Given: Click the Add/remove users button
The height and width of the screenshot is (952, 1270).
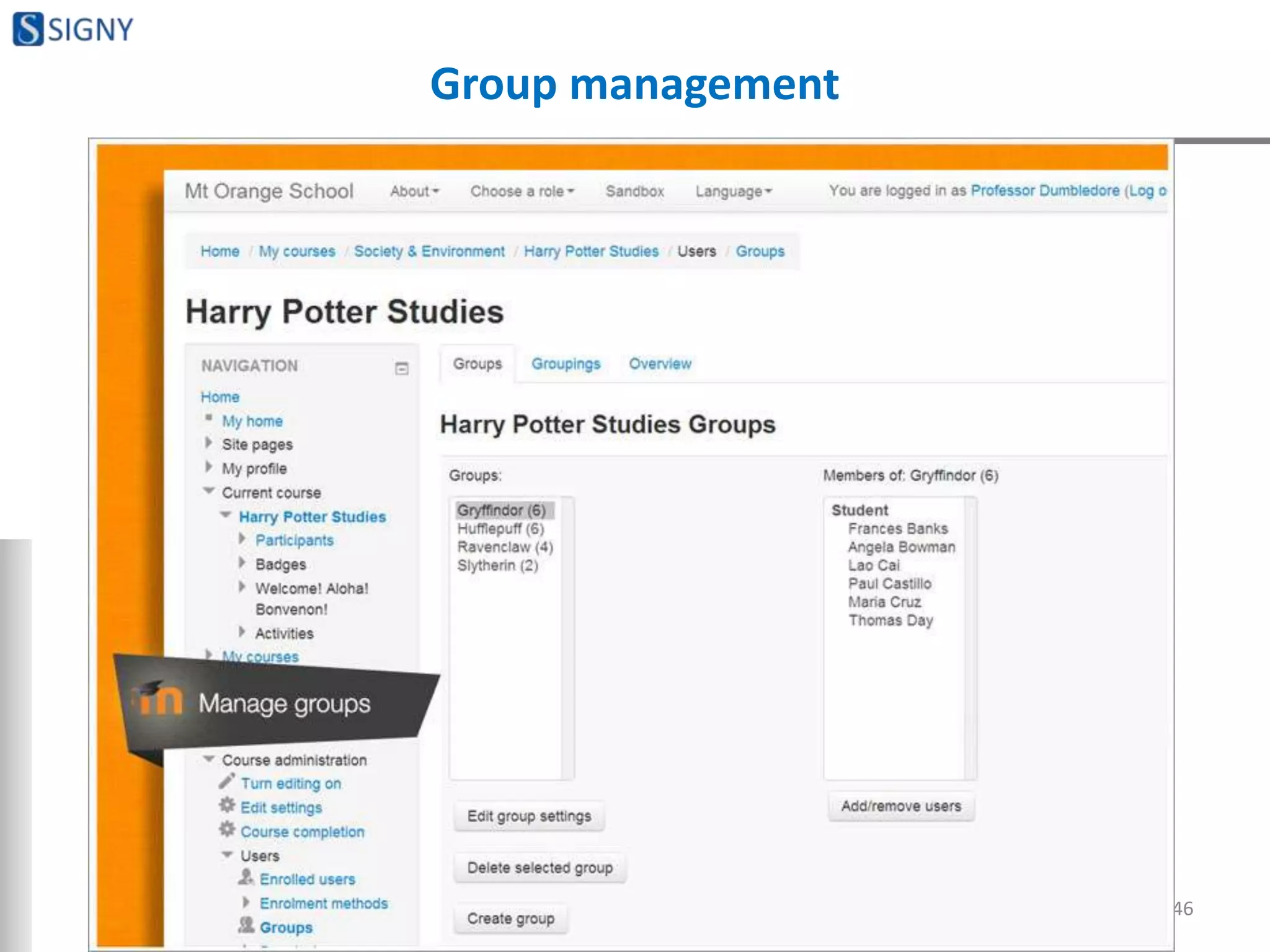Looking at the screenshot, I should point(901,806).
